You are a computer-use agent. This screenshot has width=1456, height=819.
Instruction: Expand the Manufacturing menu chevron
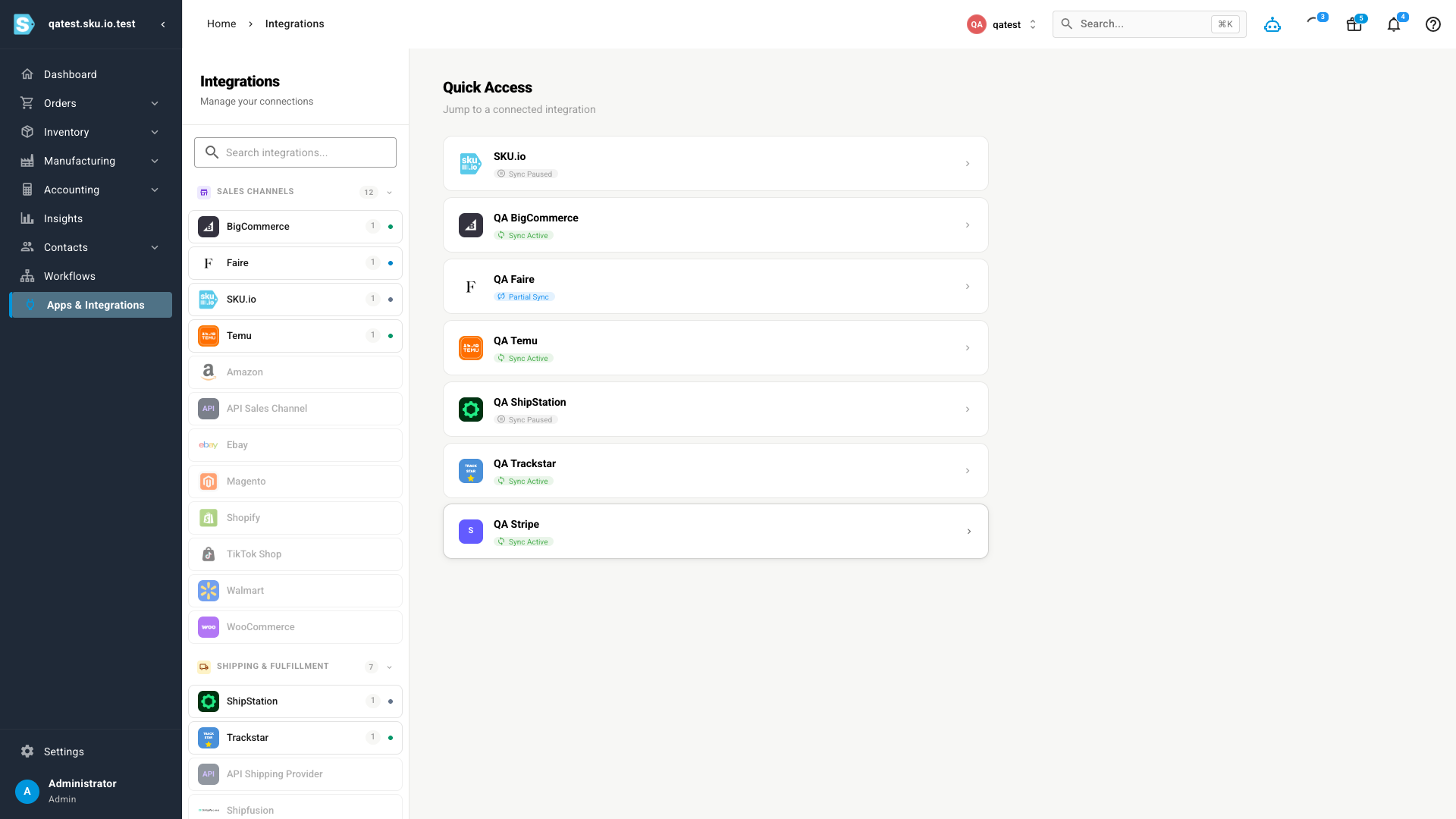click(x=155, y=161)
